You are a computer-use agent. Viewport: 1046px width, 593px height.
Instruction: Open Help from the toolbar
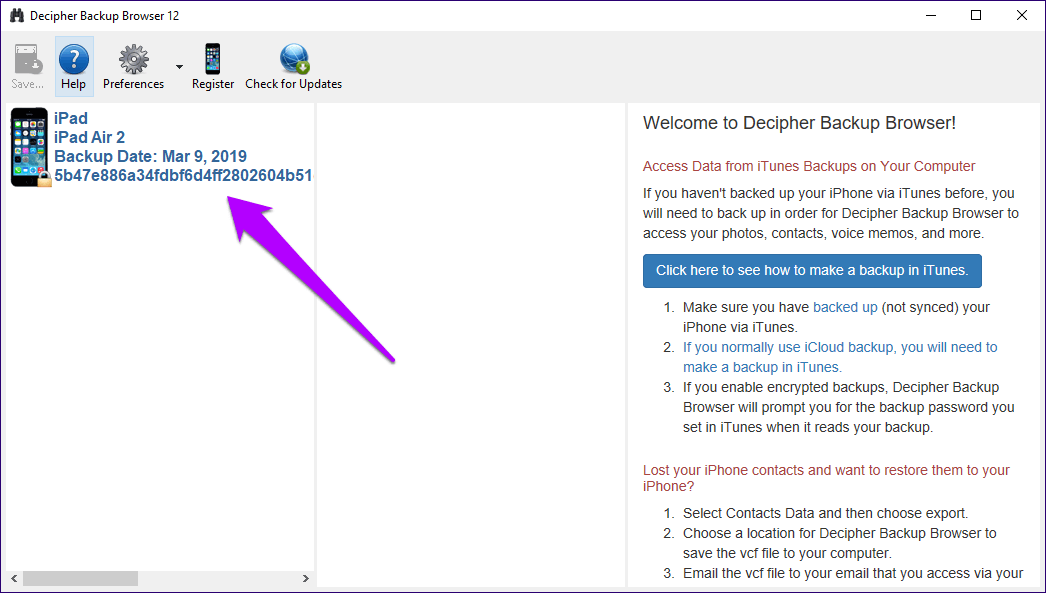[x=73, y=66]
